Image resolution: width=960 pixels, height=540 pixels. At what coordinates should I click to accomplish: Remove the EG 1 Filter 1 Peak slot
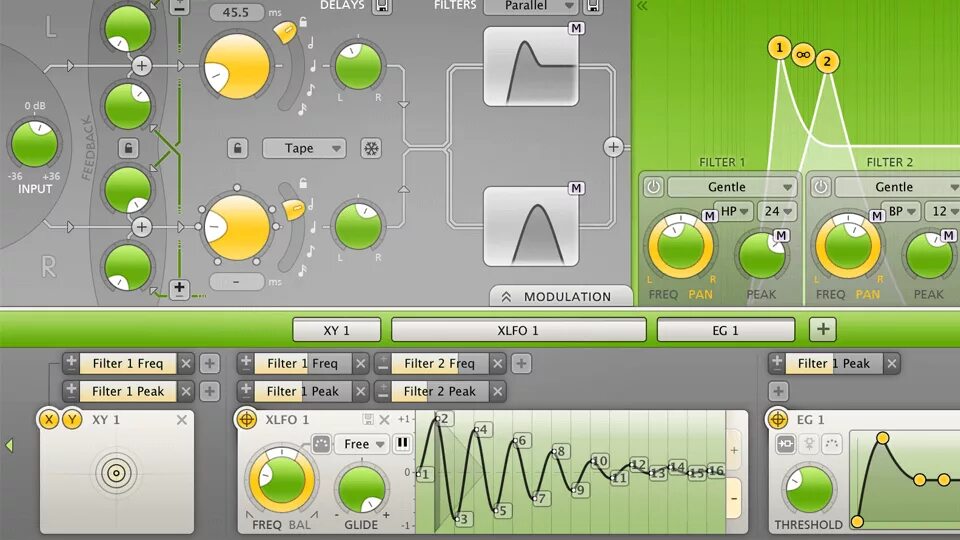891,364
